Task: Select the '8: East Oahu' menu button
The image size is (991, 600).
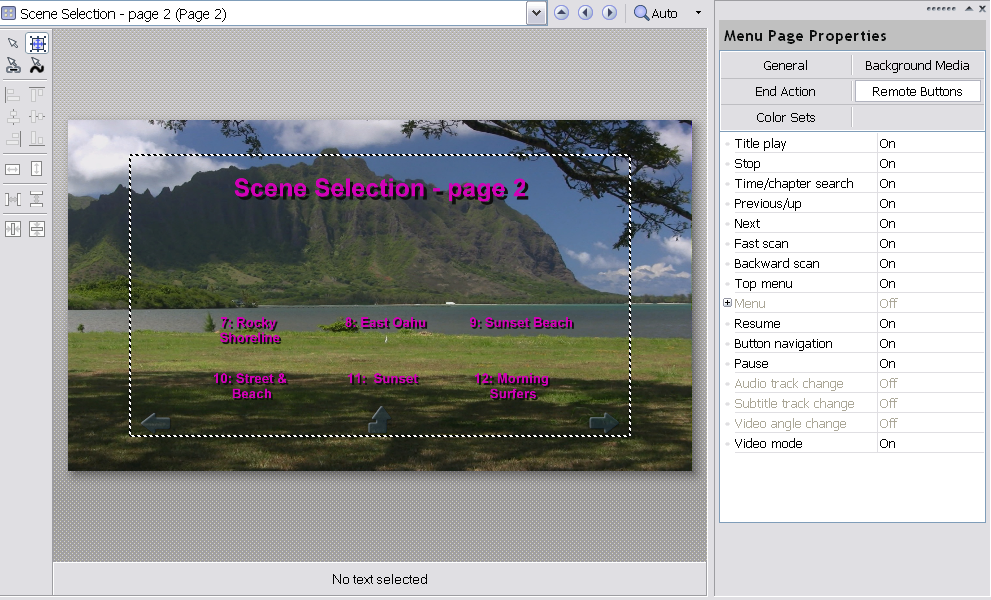Action: tap(386, 323)
